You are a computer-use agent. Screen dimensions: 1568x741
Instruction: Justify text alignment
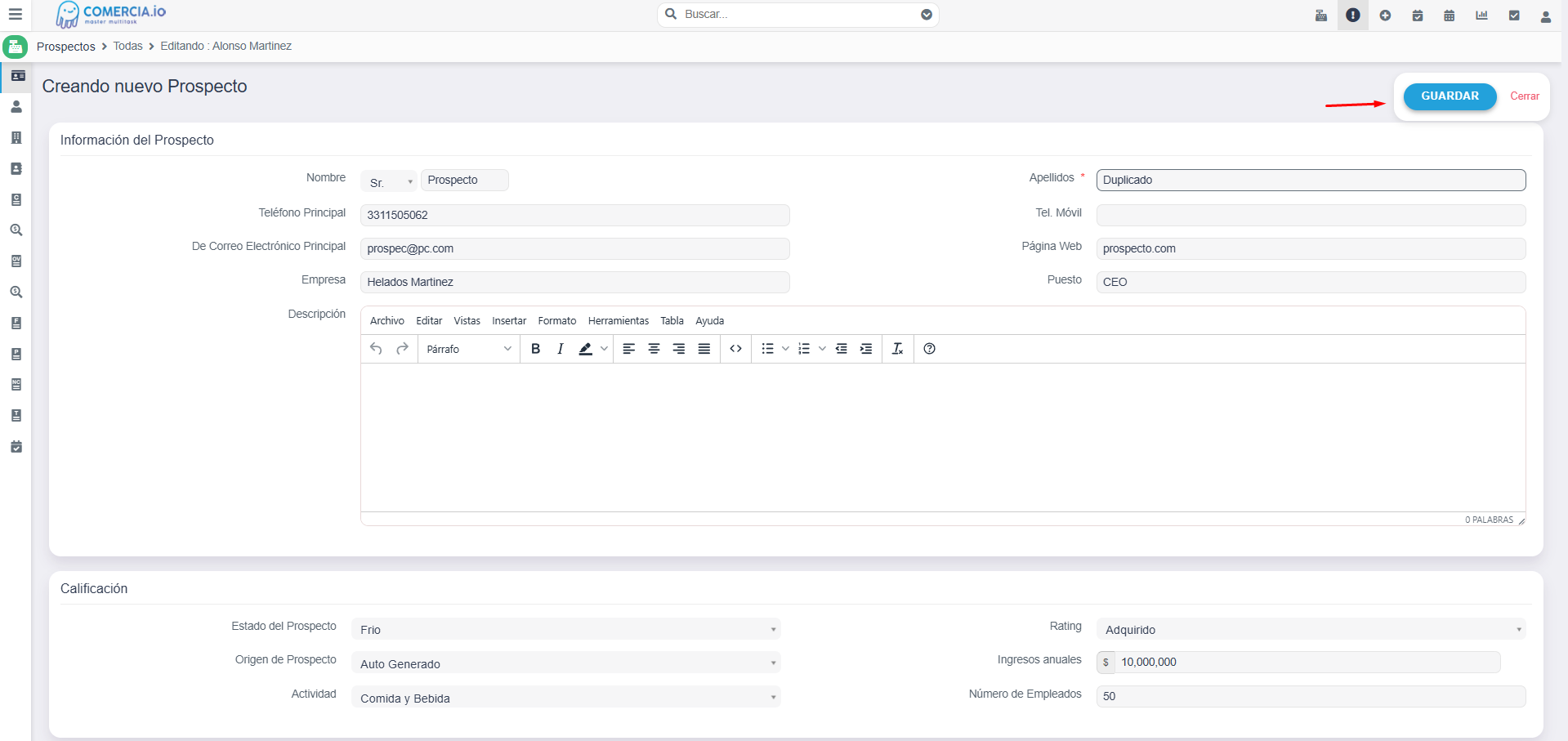[704, 349]
